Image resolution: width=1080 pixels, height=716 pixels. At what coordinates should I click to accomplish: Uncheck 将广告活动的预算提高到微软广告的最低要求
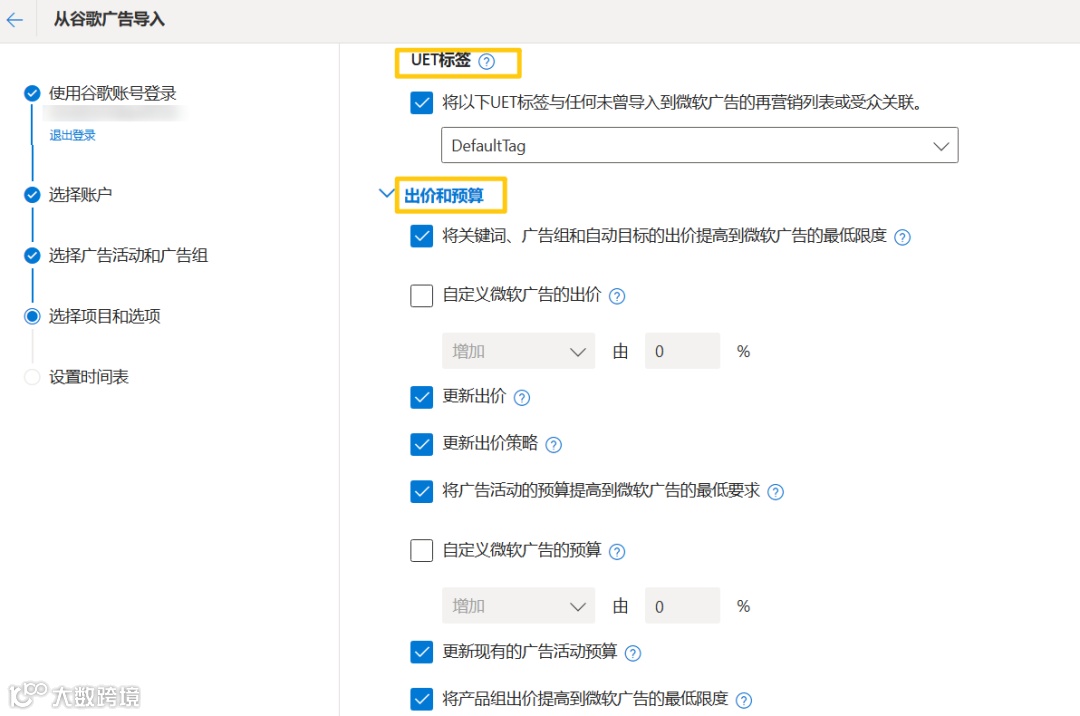422,491
